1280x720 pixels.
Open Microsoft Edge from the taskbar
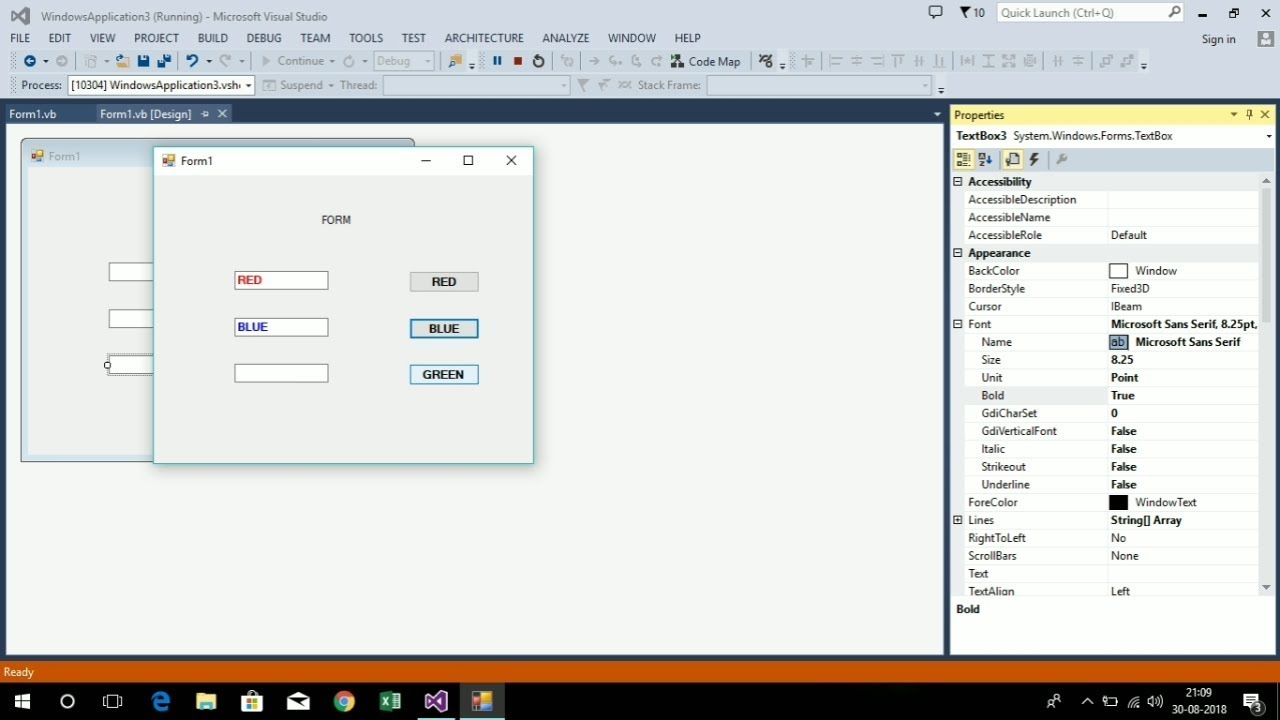click(160, 701)
